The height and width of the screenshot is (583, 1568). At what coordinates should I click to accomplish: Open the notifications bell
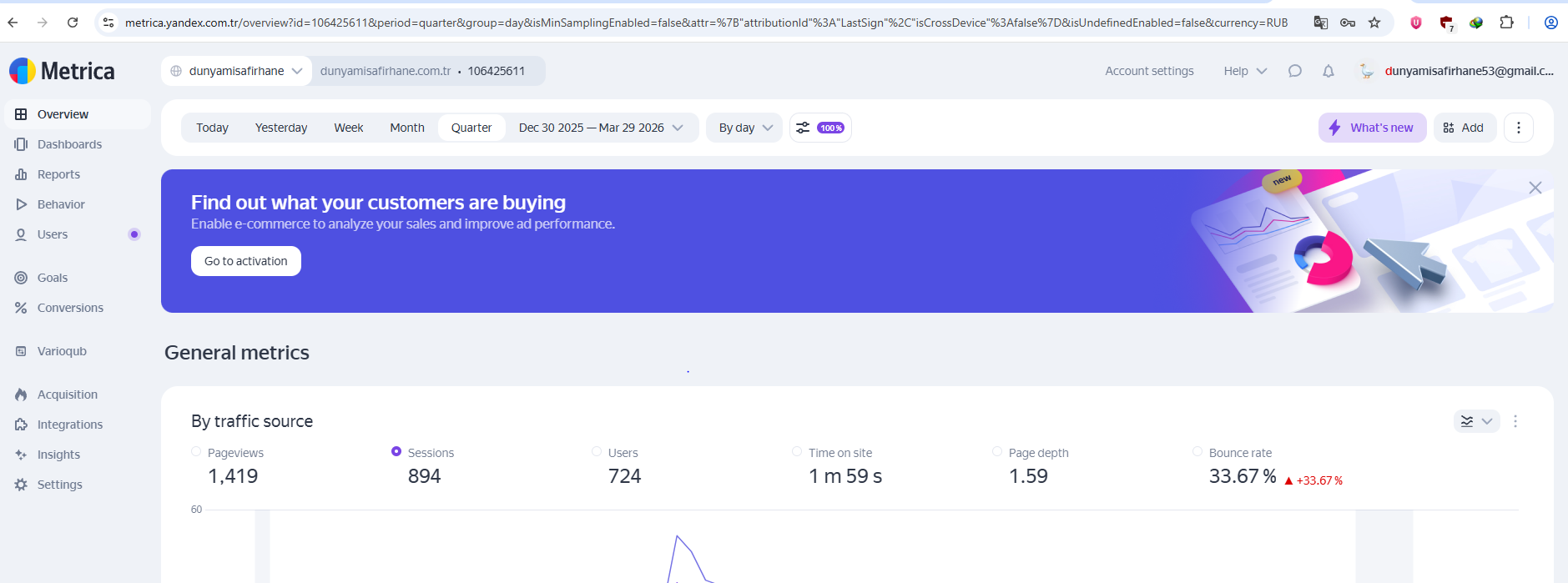click(x=1329, y=71)
